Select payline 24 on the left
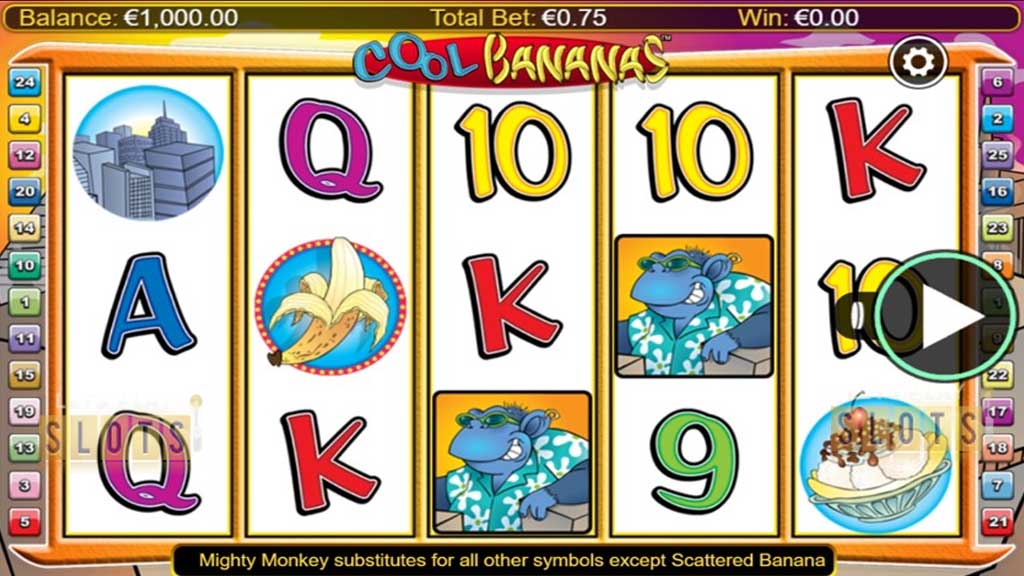 (x=24, y=82)
